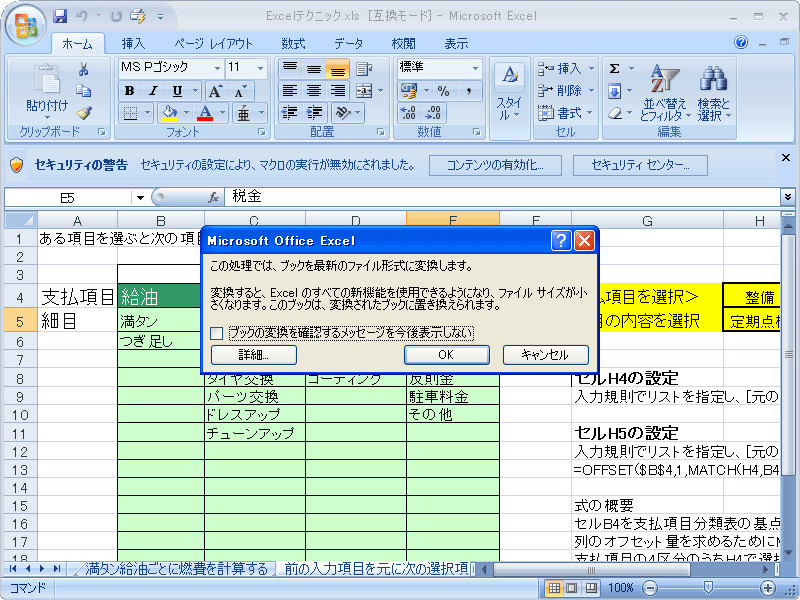Viewport: 800px width, 600px height.
Task: Toggle Italic formatting
Action: 153,91
